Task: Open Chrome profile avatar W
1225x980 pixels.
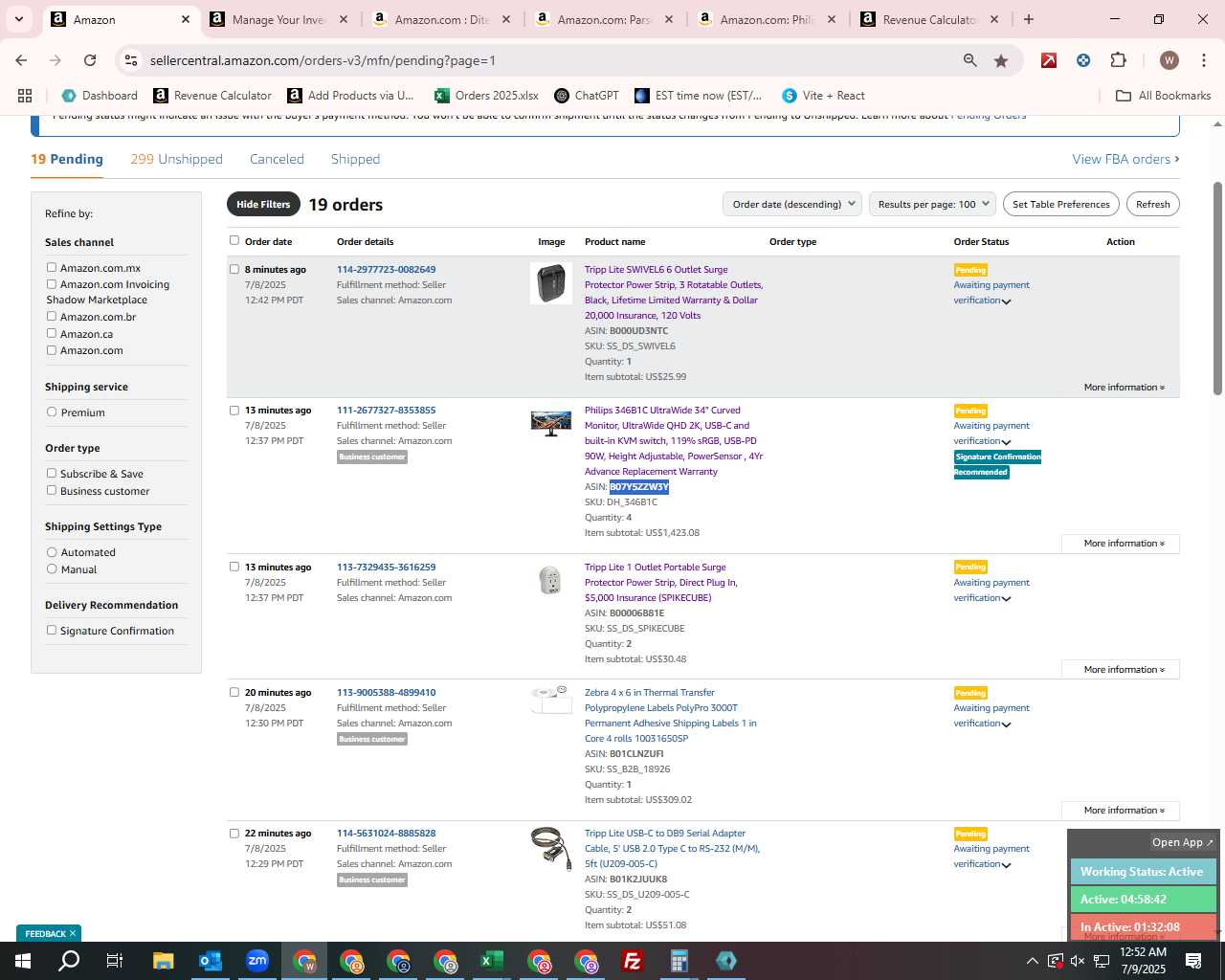Action: [x=1169, y=60]
